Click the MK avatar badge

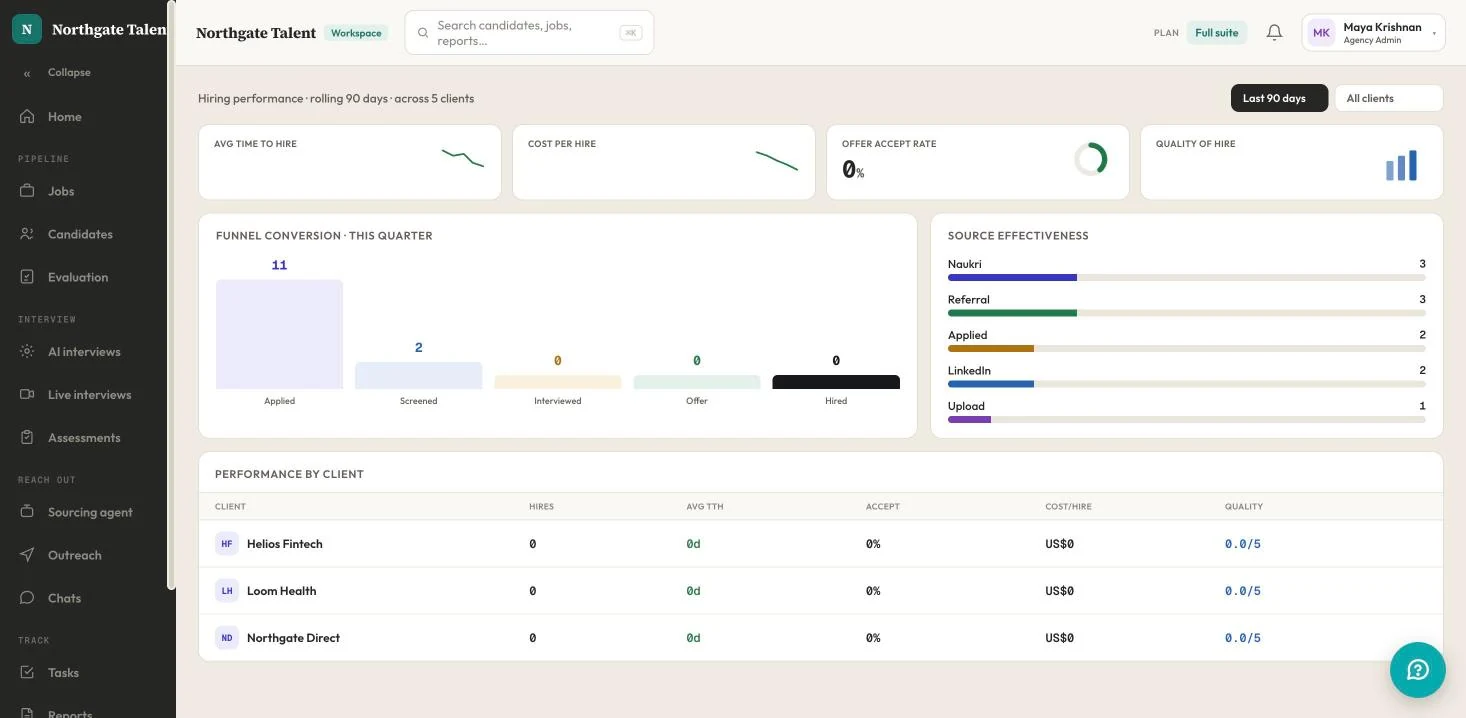1321,33
